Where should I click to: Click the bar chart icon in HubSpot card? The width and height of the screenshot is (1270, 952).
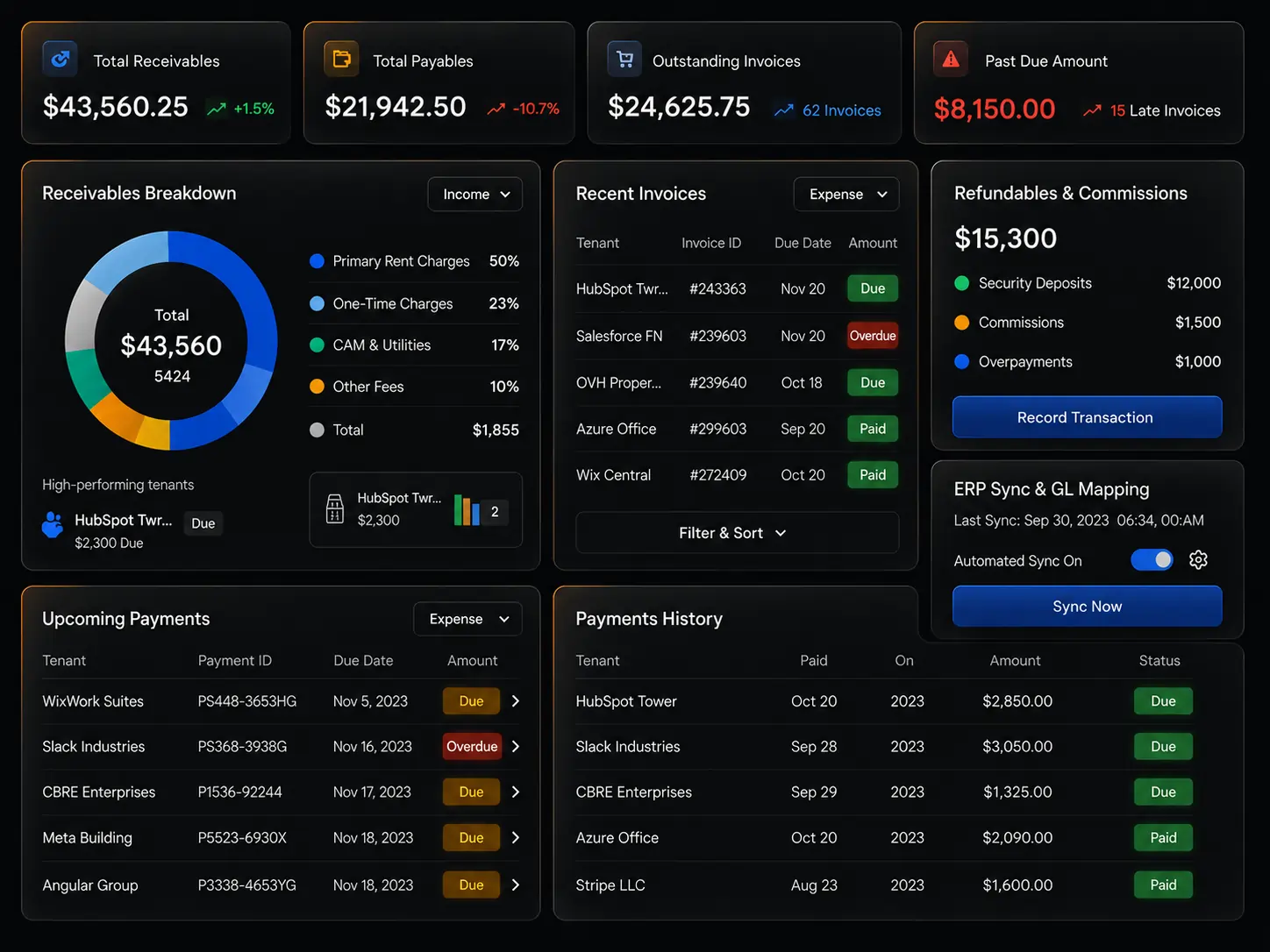[x=467, y=510]
